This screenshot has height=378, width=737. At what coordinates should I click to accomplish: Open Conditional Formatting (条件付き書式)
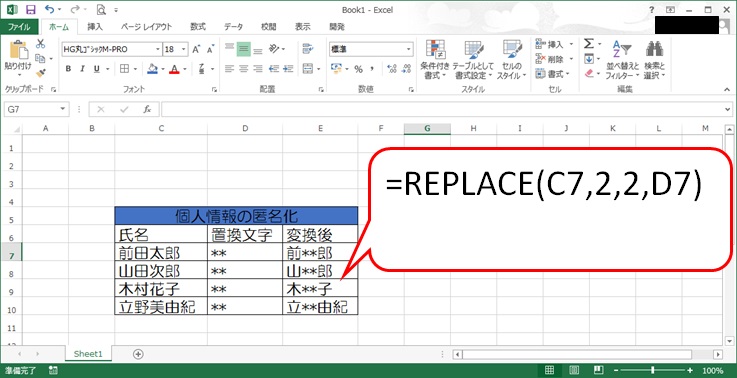(x=435, y=59)
